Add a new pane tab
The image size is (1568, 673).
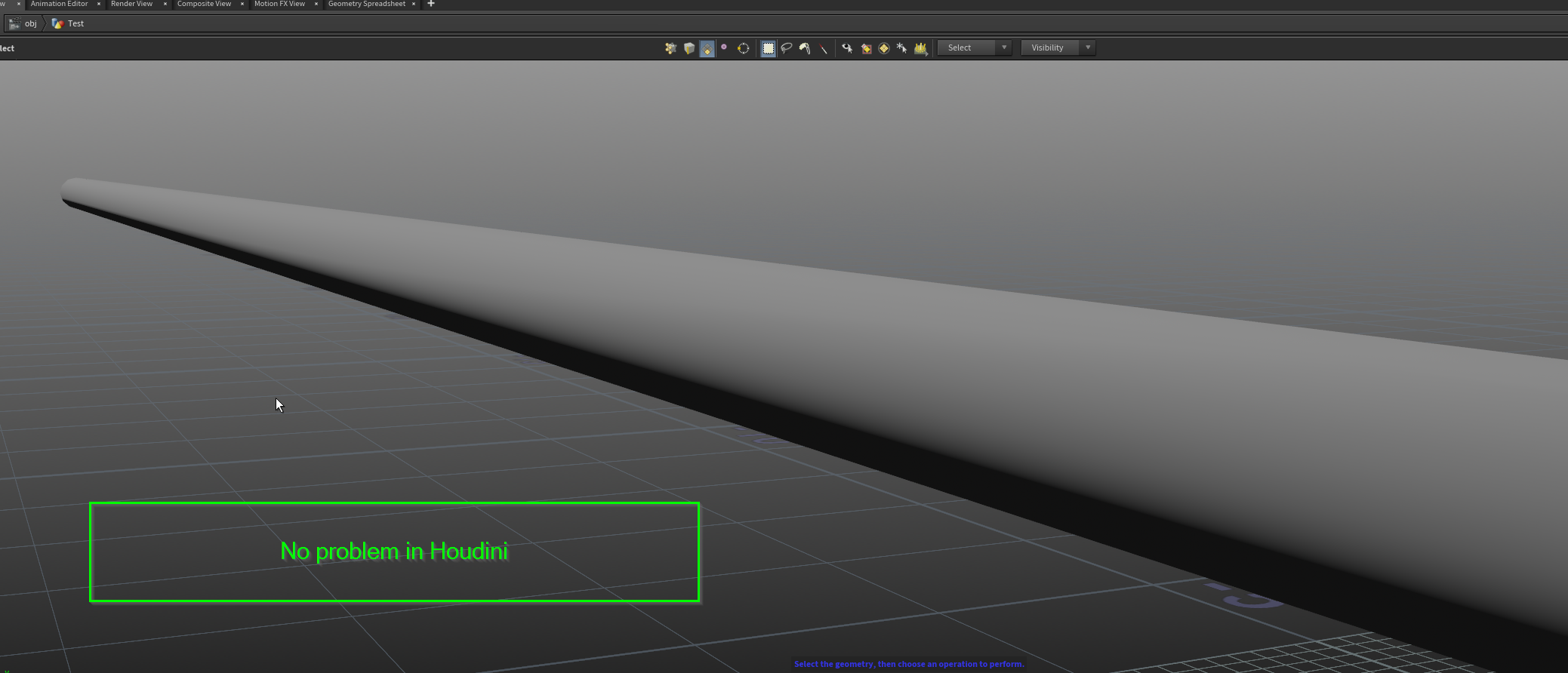431,4
